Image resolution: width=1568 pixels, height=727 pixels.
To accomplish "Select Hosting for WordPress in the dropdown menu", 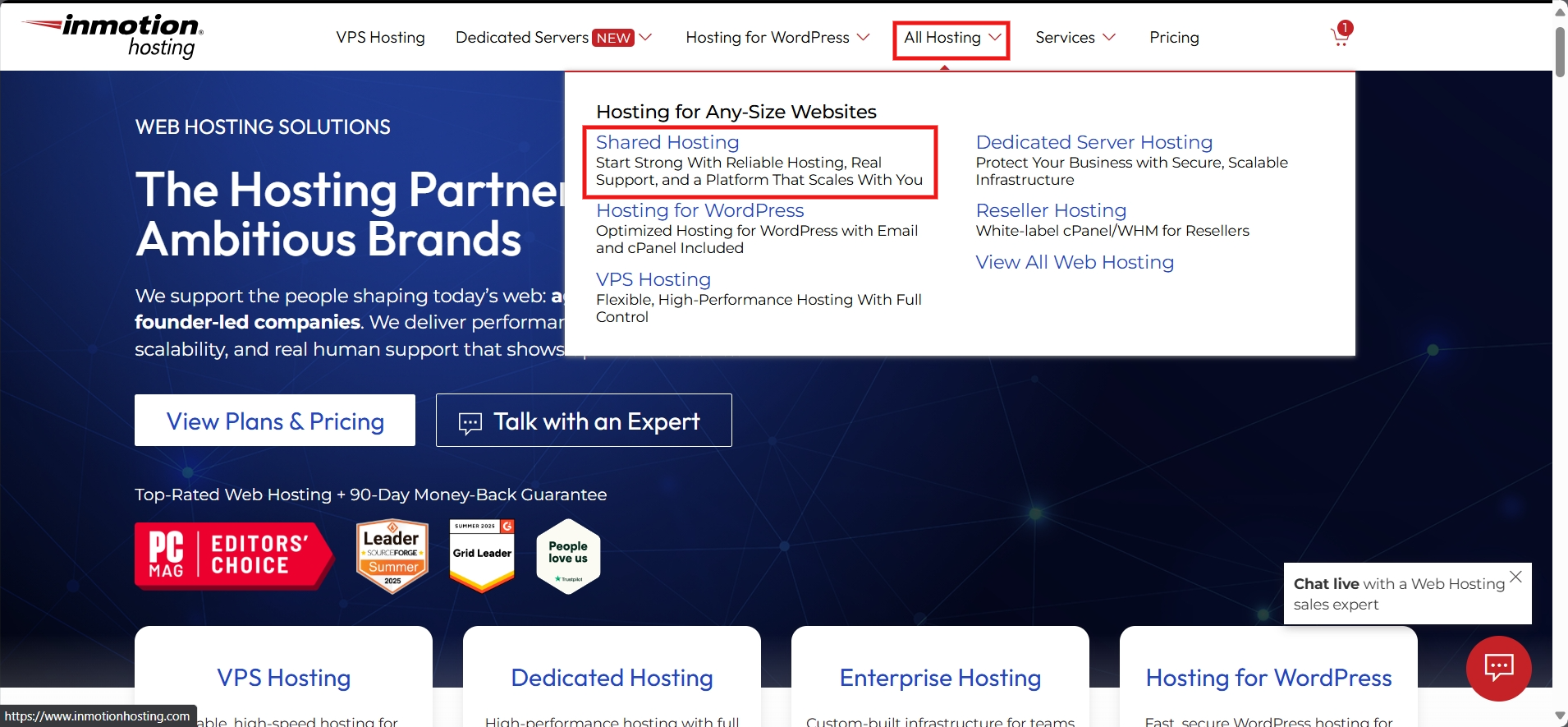I will 699,210.
